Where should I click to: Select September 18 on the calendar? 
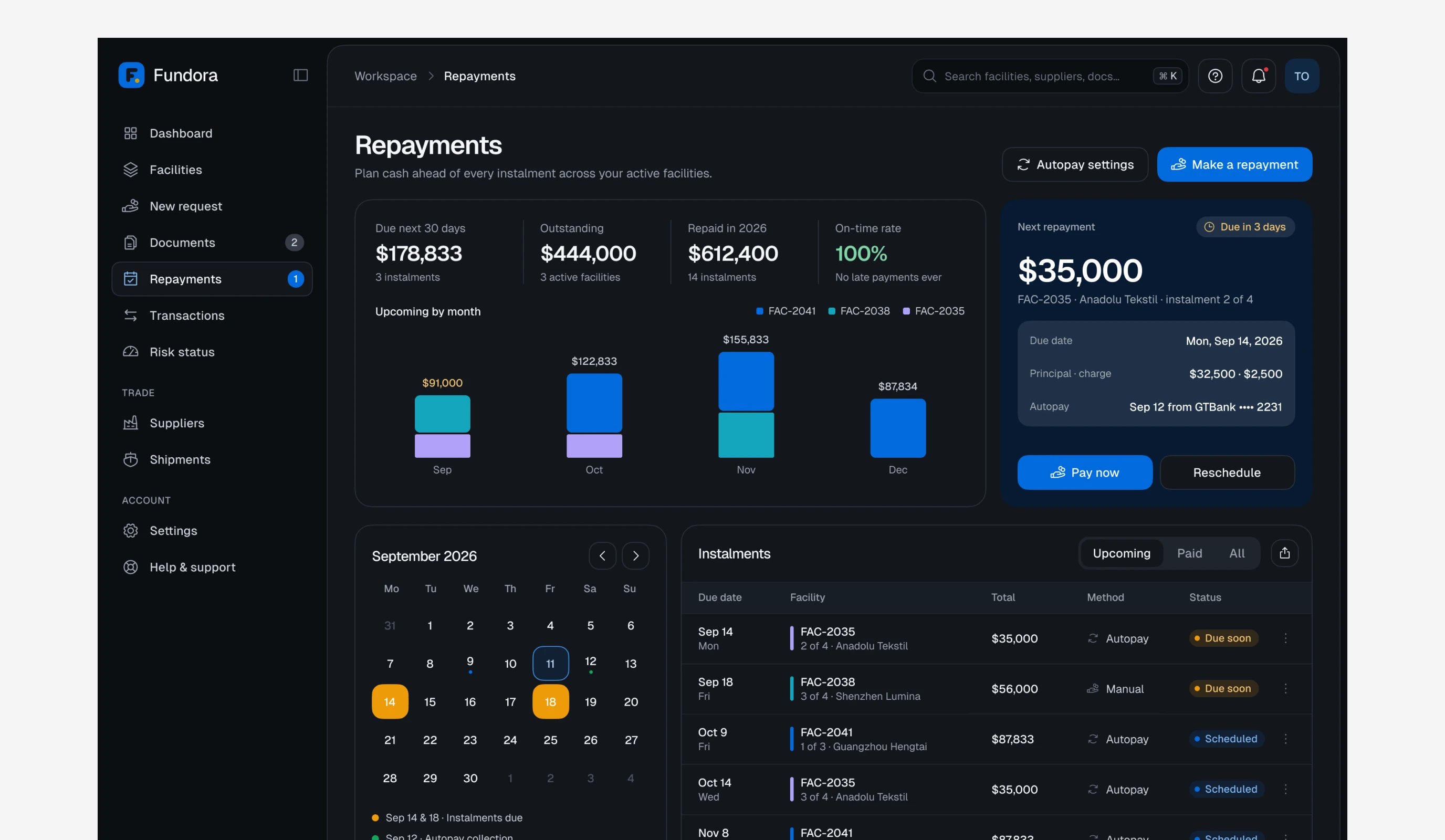(550, 701)
